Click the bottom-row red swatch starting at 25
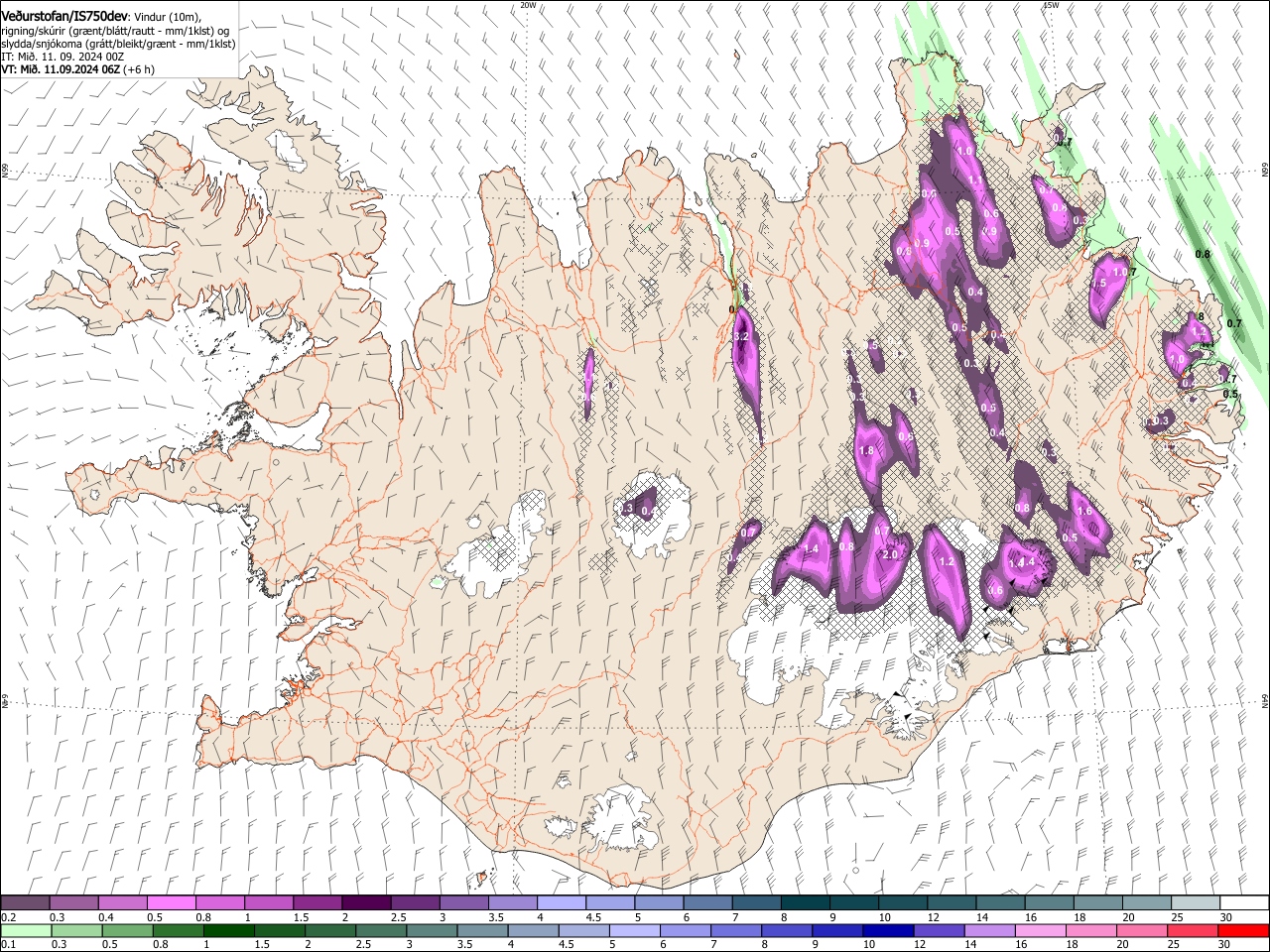 coord(1192,930)
